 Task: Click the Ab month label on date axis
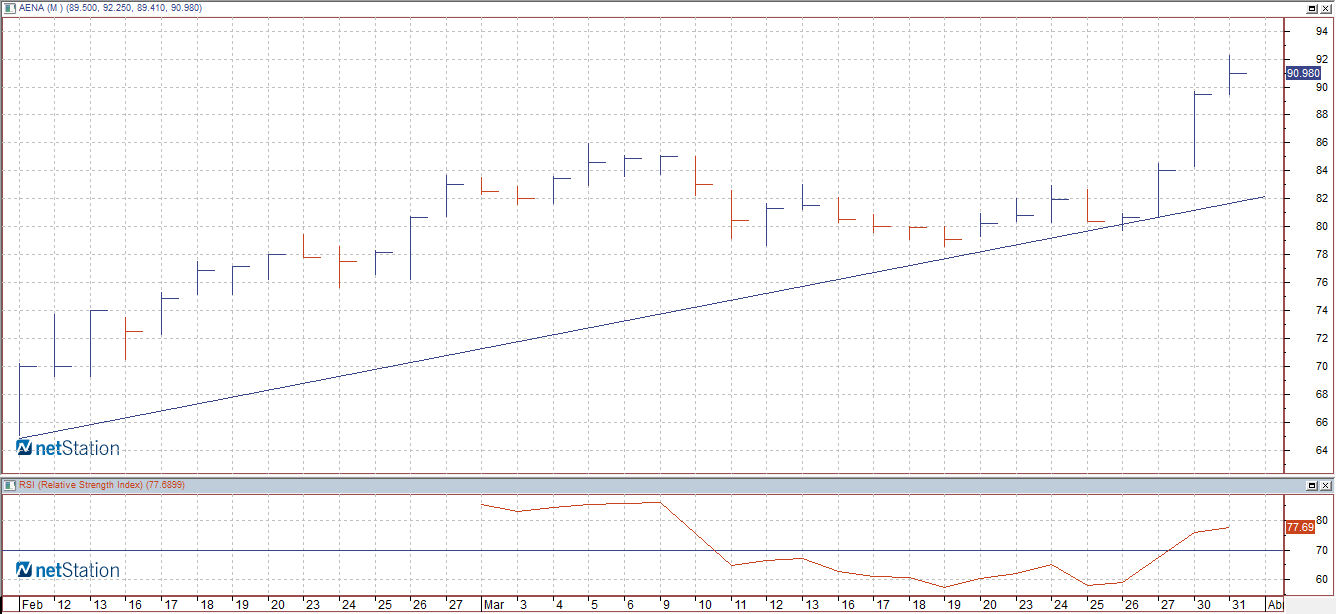coord(1275,605)
